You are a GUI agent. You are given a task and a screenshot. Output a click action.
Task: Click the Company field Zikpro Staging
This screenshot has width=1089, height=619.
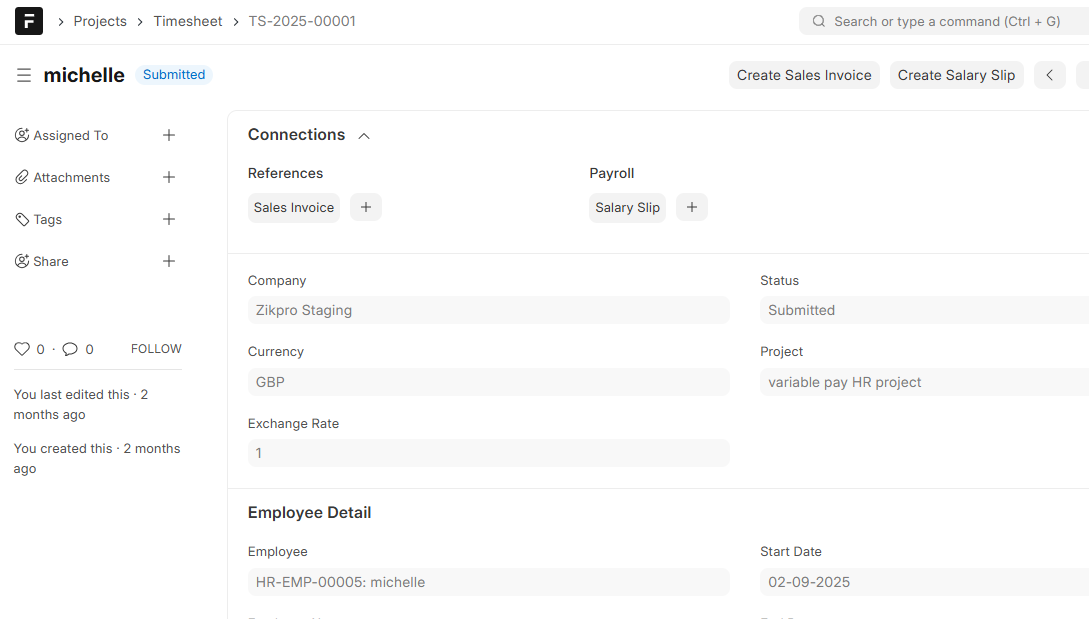[488, 311]
